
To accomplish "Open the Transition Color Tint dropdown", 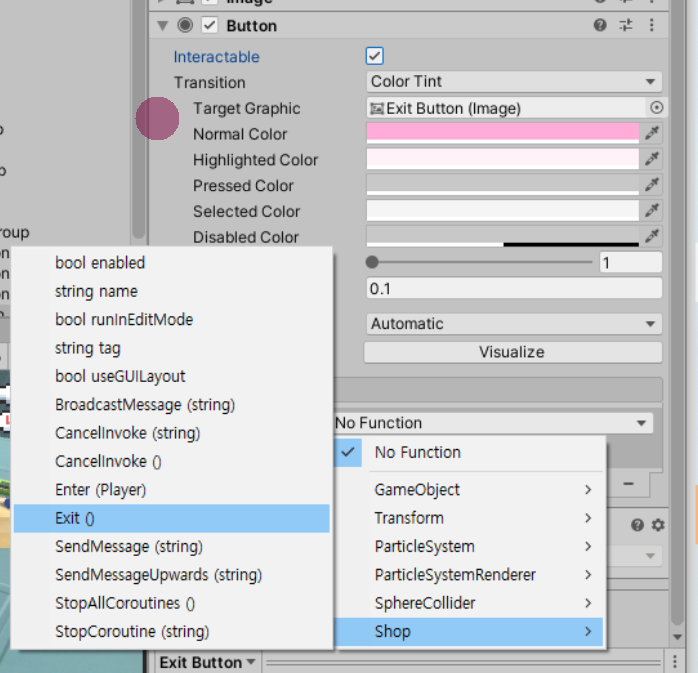I will pos(514,81).
